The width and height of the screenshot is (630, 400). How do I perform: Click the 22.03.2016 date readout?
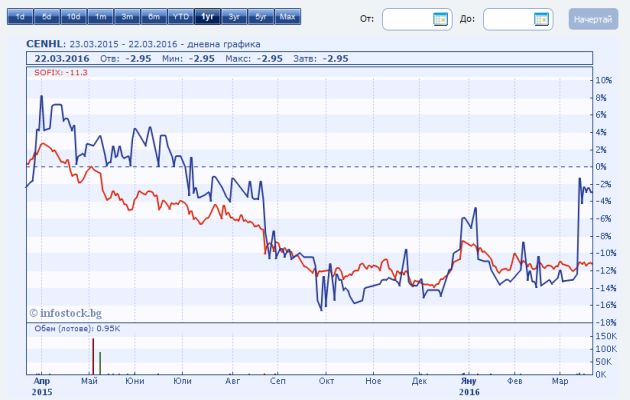click(62, 59)
